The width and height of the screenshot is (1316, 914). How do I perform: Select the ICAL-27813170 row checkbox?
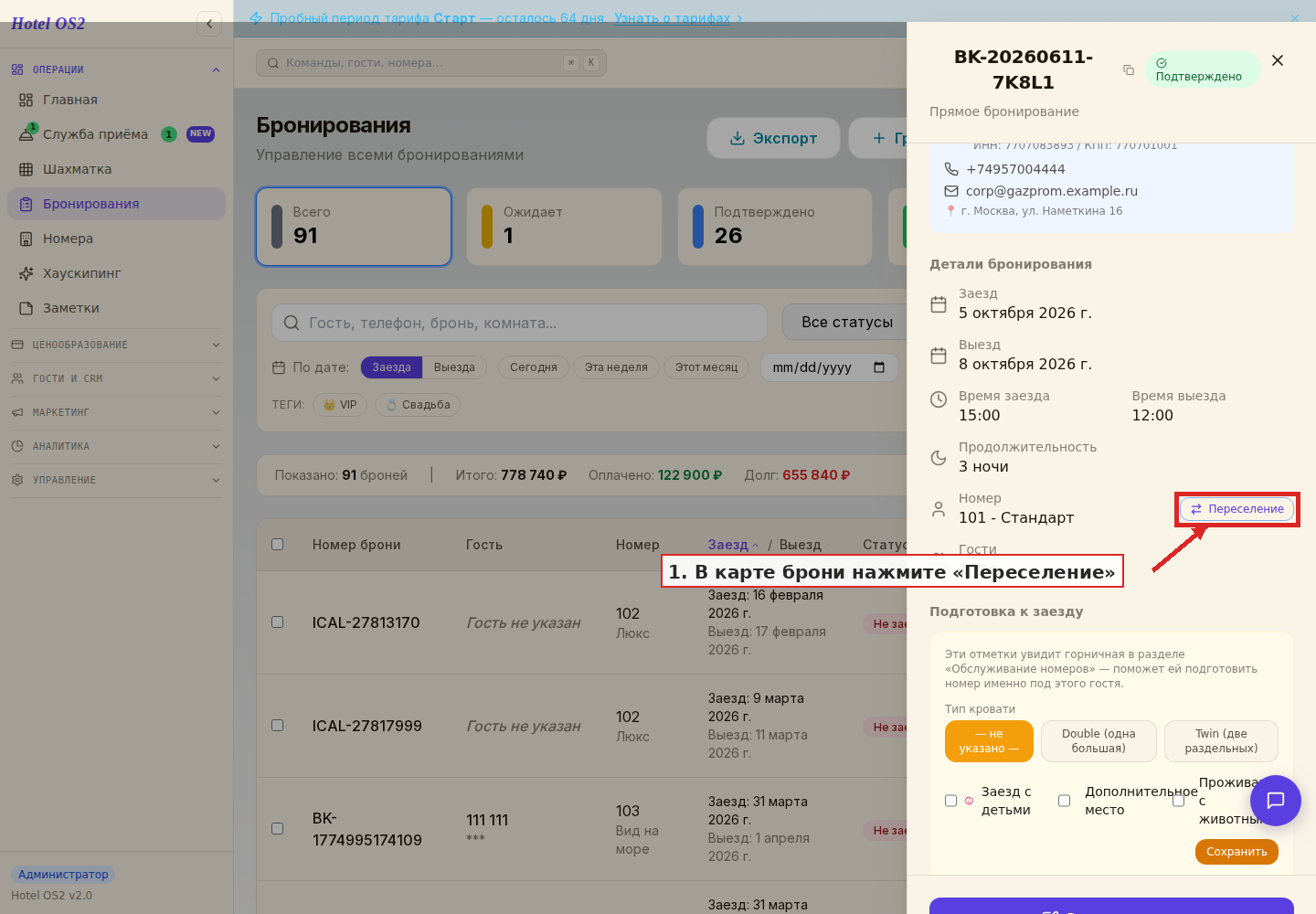point(278,622)
